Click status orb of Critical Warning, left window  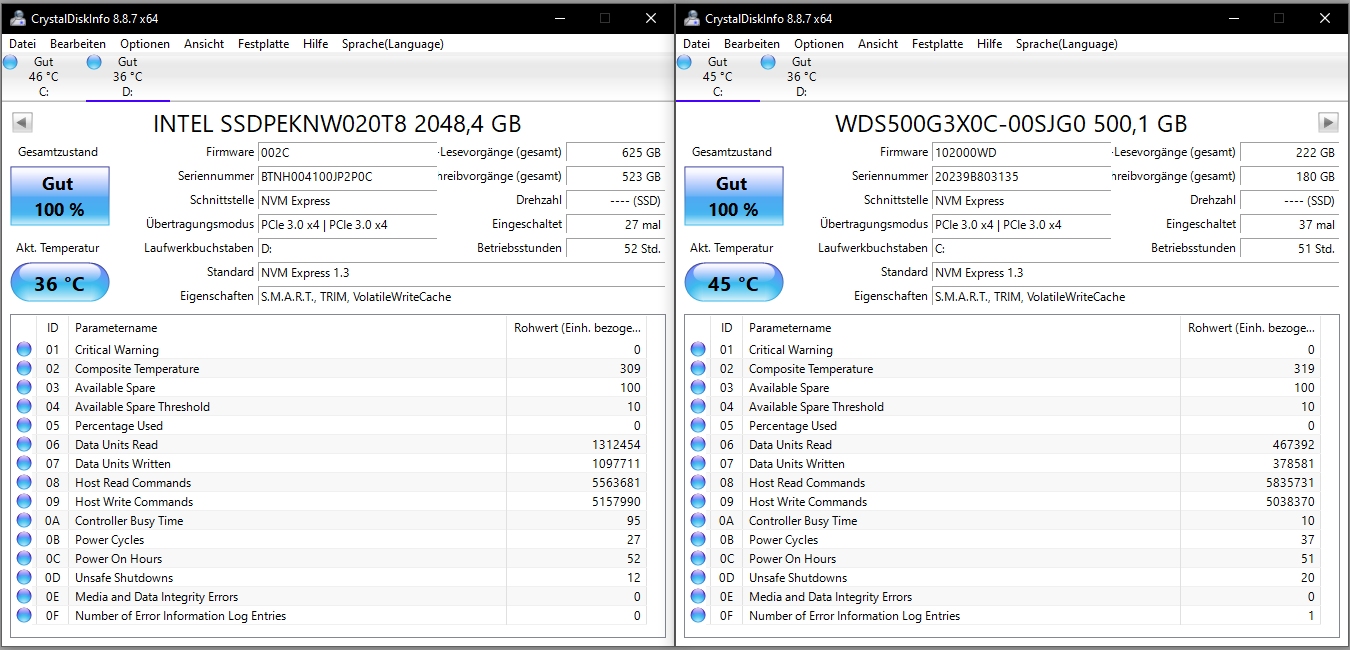24,350
